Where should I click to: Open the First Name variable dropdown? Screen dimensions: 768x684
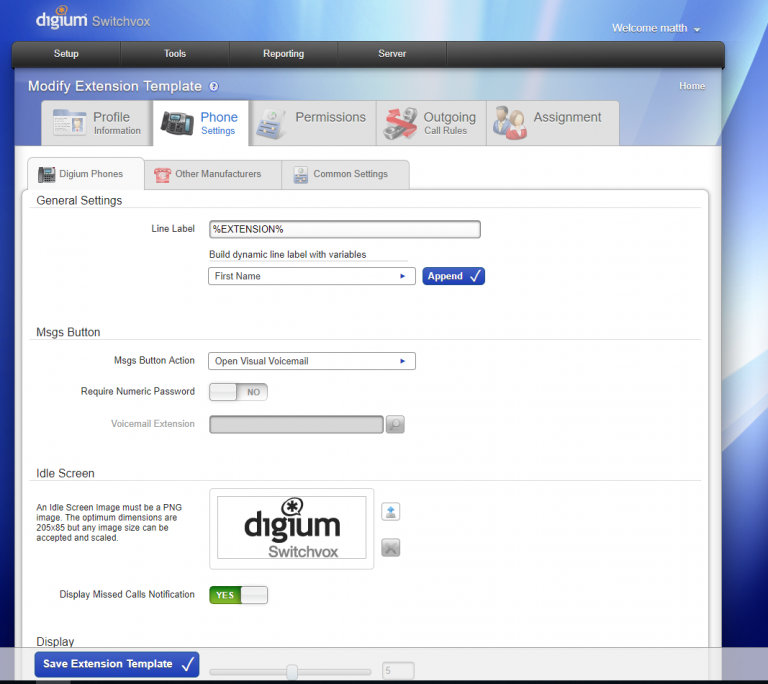coord(312,276)
